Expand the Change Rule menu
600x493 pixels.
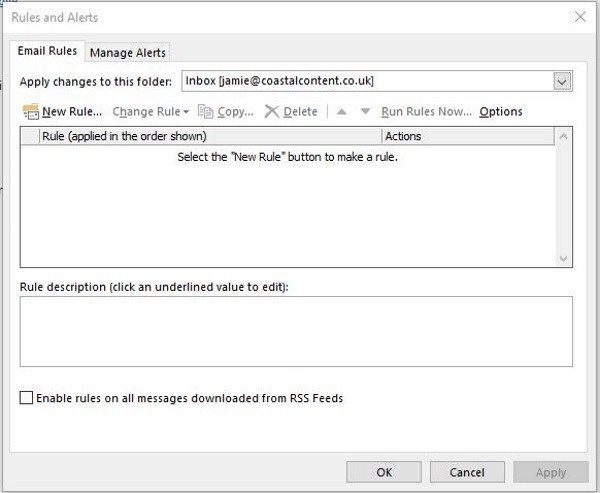pyautogui.click(x=150, y=111)
